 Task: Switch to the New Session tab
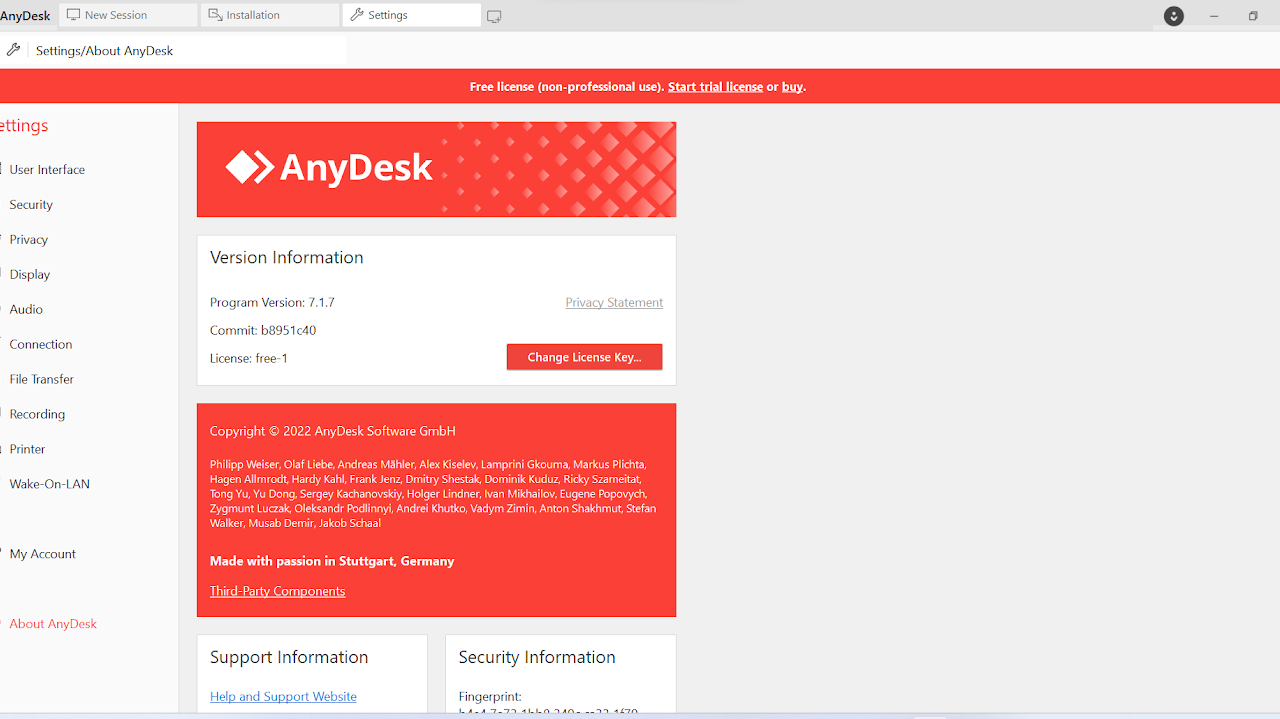pos(128,15)
